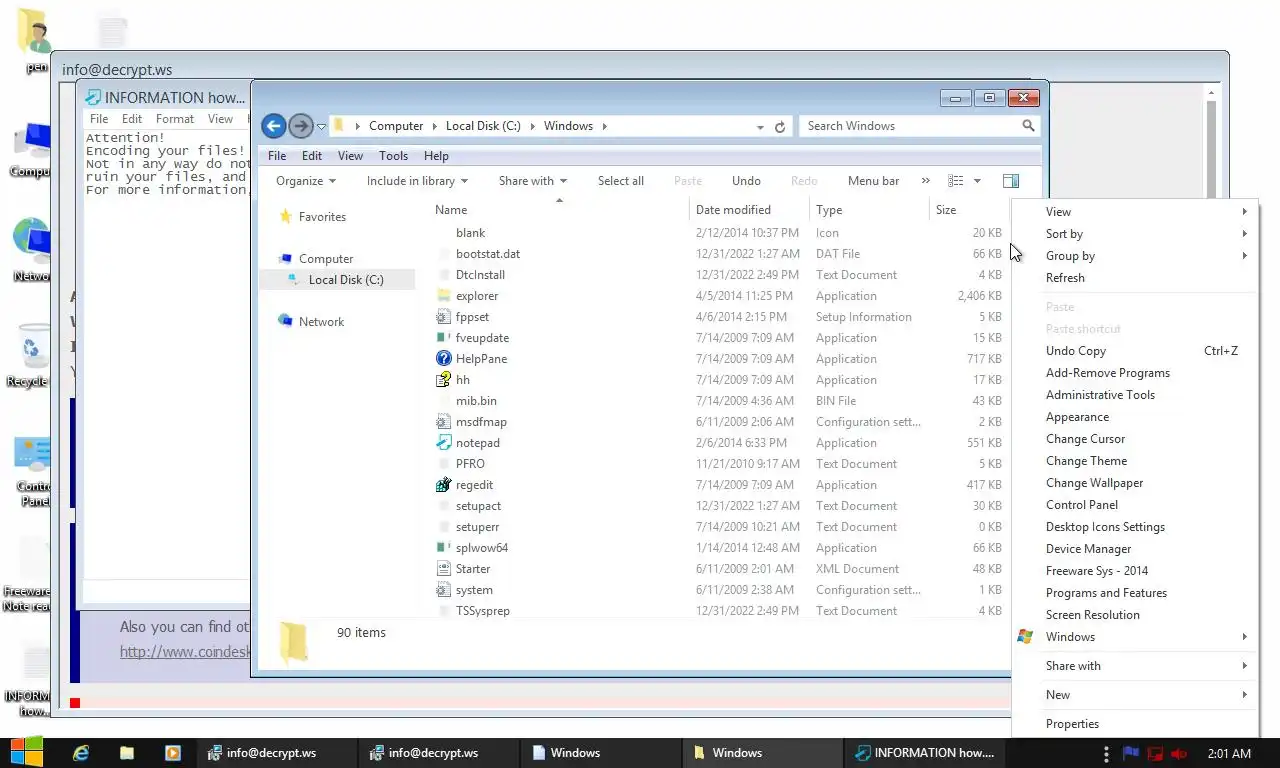This screenshot has width=1280, height=768.
Task: Click Select all in the toolbar
Action: click(621, 181)
